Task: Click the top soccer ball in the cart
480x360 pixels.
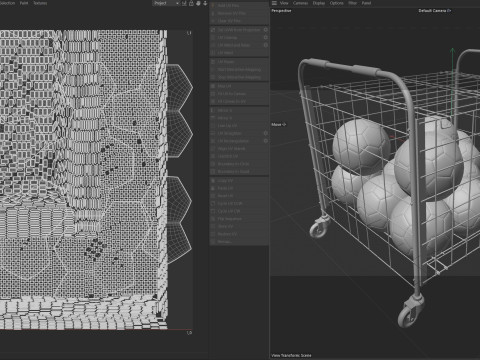Action: [429, 167]
